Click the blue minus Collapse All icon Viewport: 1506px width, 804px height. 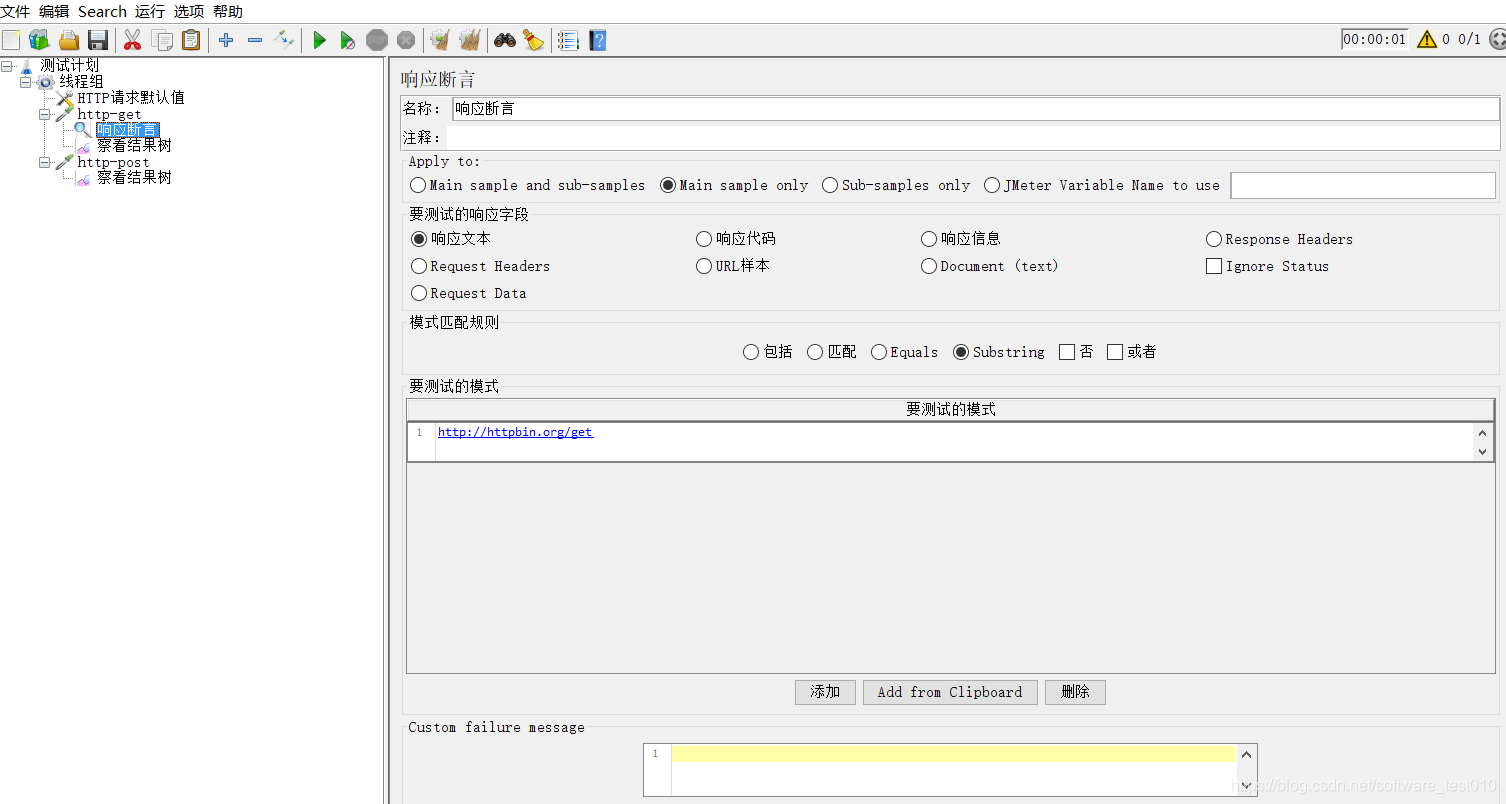255,40
